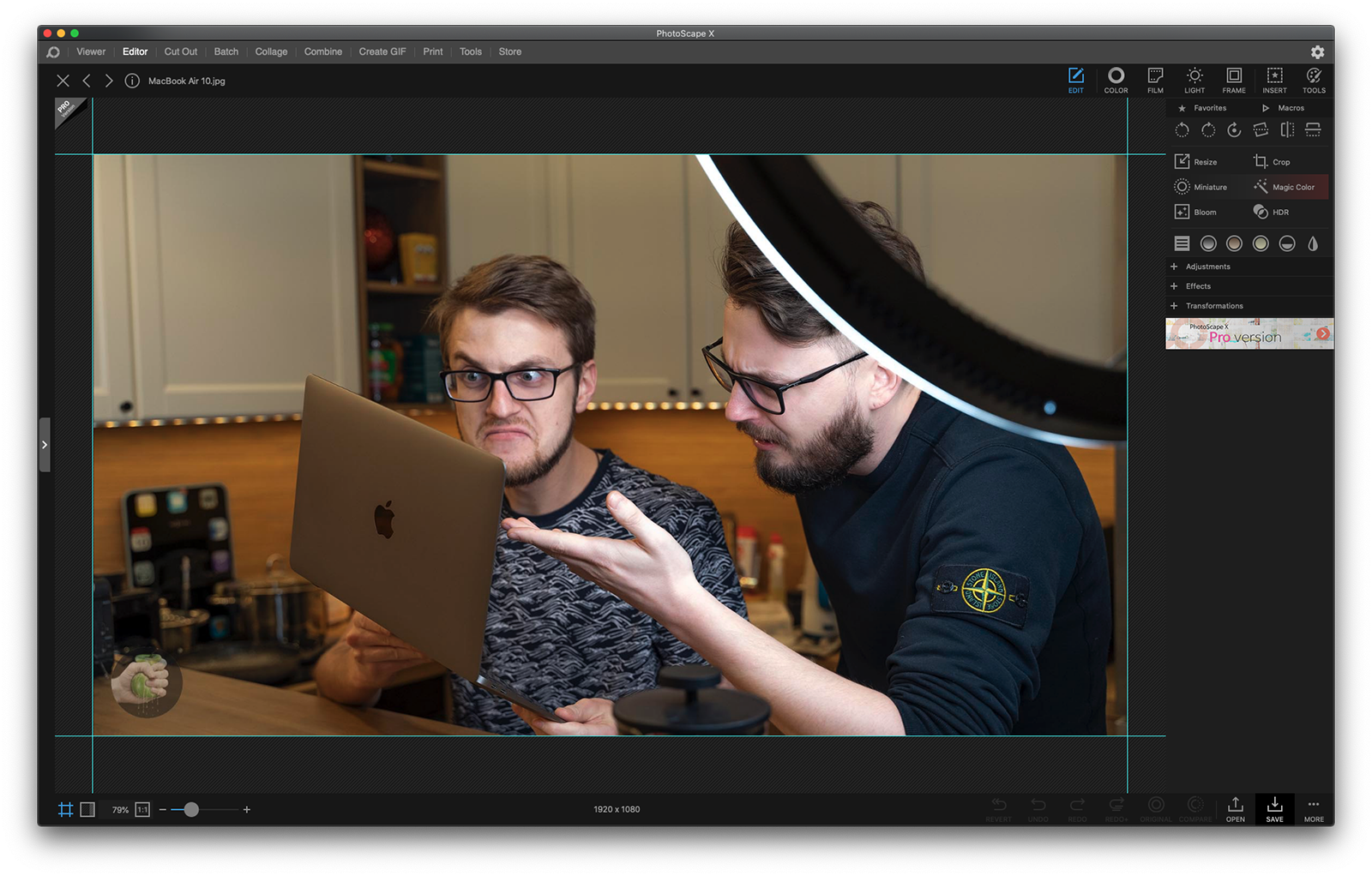
Task: Open the Light adjustments panel
Action: pos(1194,80)
